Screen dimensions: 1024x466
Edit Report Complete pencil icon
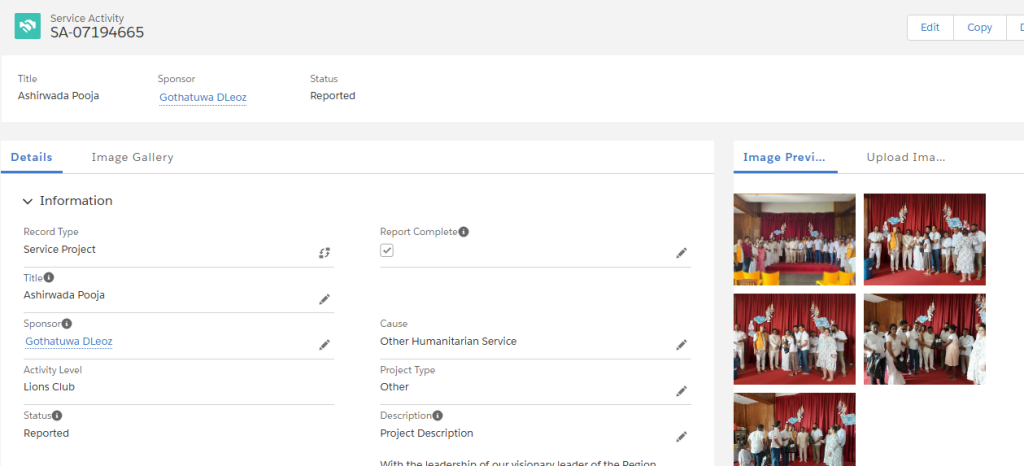click(682, 253)
